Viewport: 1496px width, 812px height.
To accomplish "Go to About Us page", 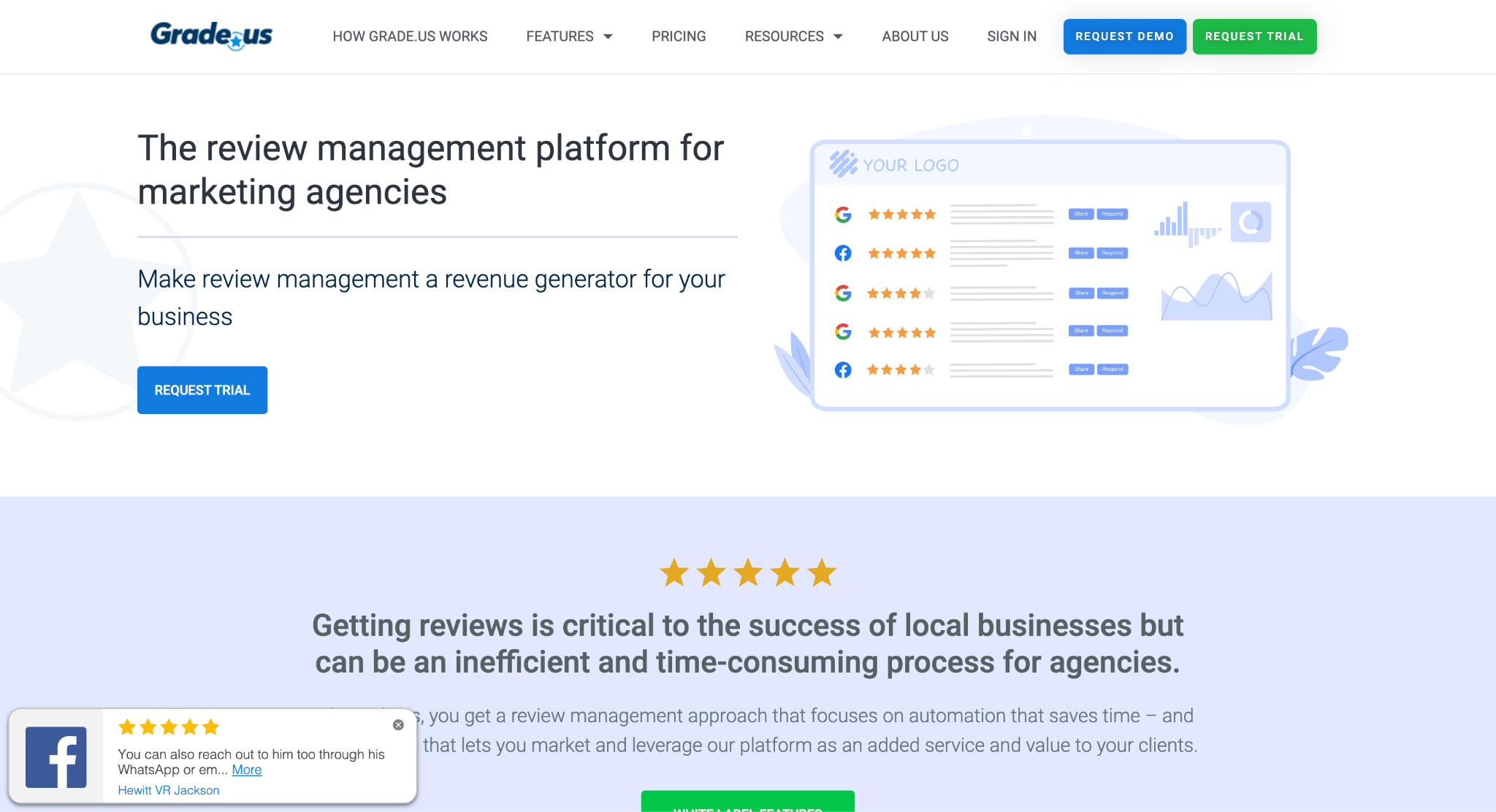I will (x=915, y=37).
